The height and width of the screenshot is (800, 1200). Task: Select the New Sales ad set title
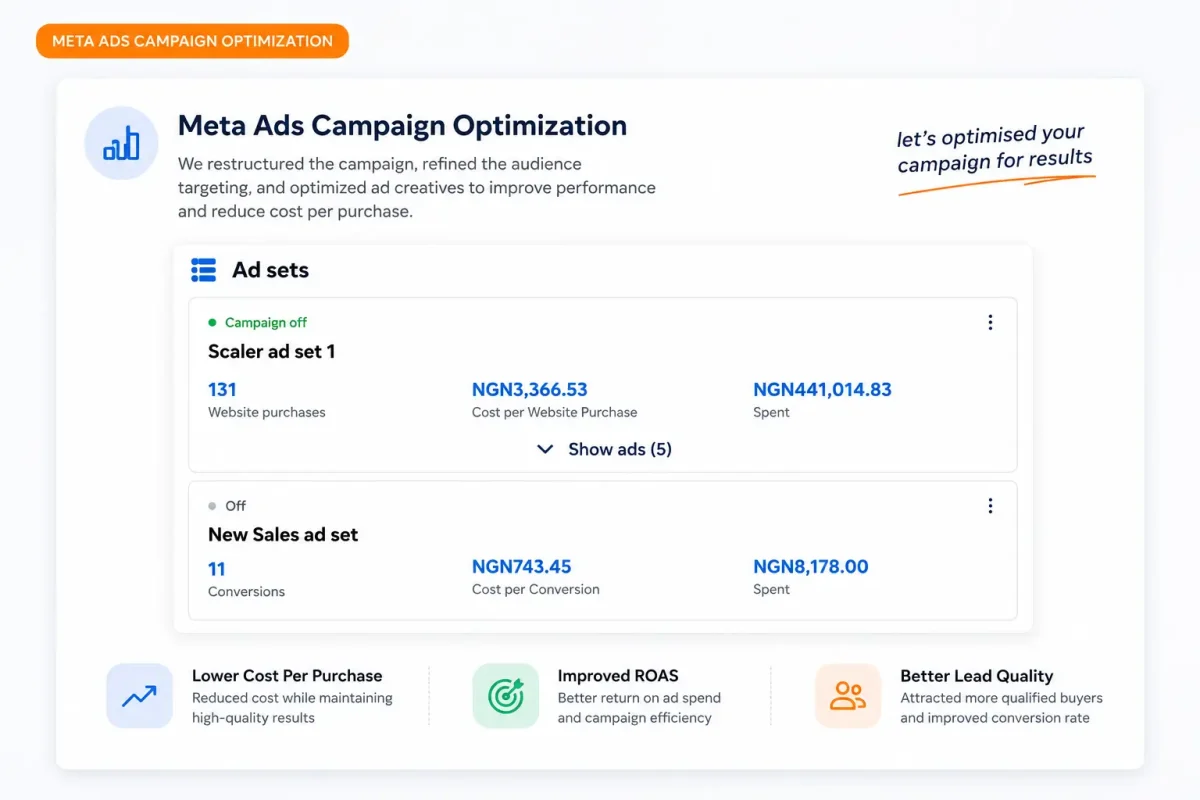pos(283,534)
